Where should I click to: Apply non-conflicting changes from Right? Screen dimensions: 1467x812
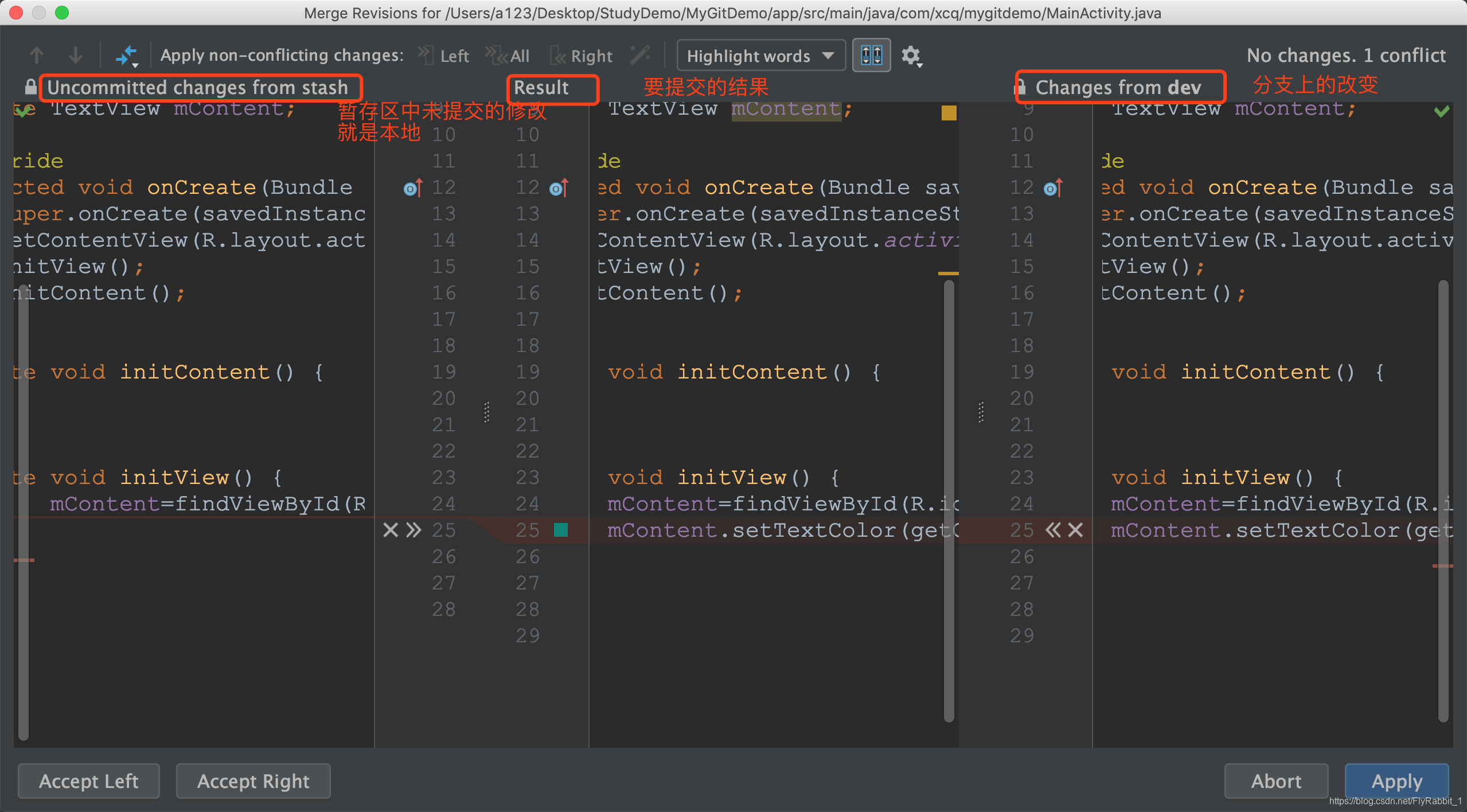point(582,56)
